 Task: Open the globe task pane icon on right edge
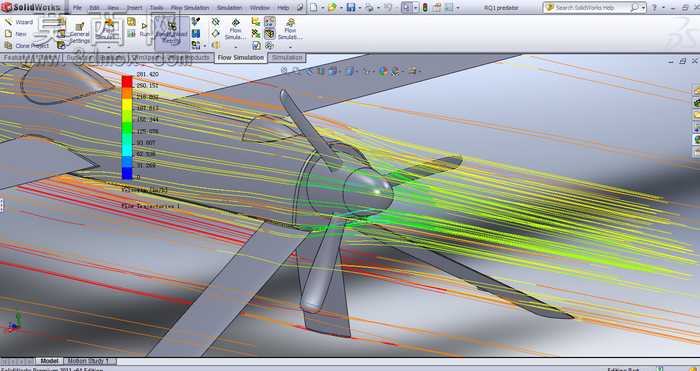696,139
